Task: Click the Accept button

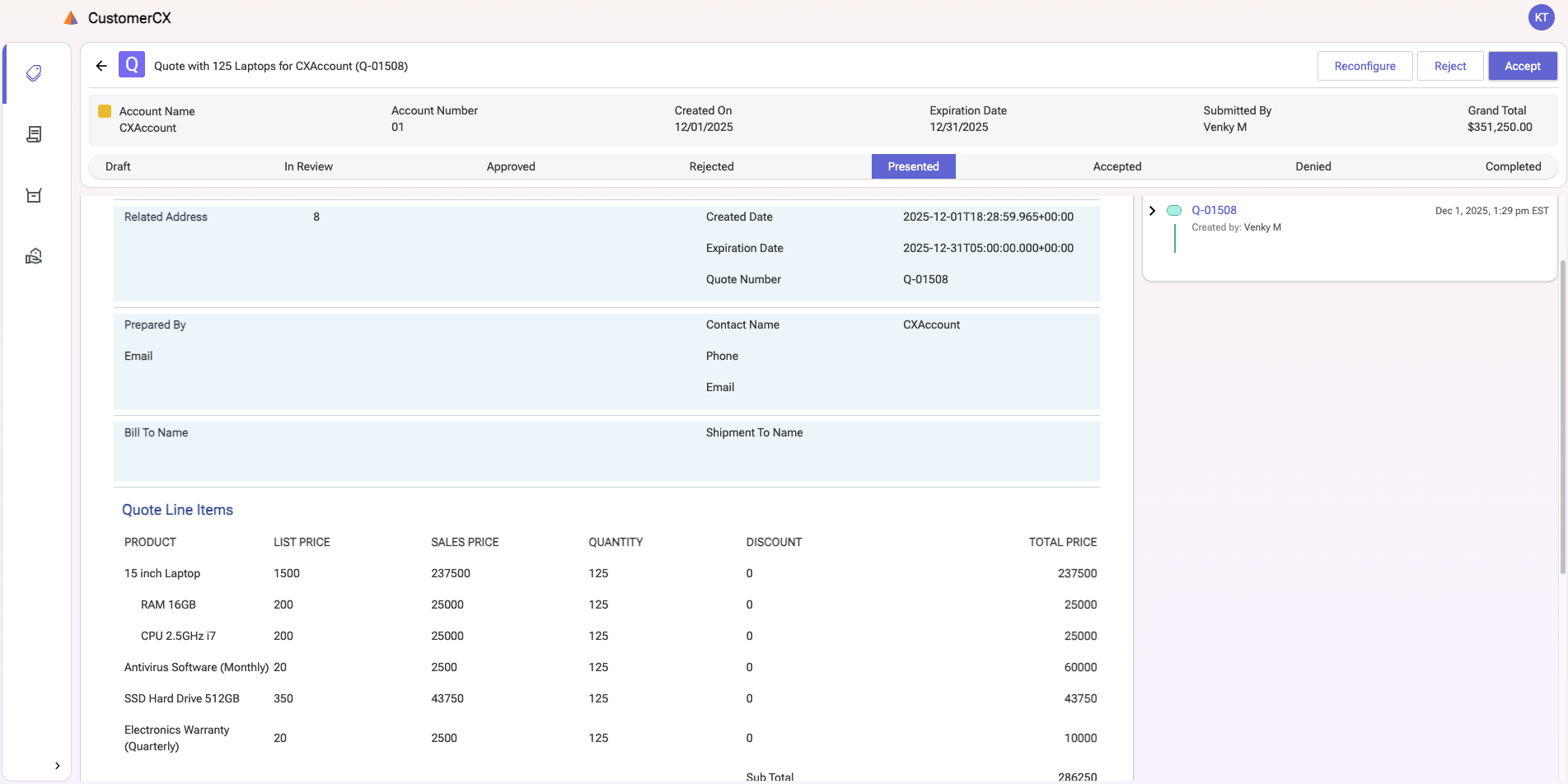Action: click(1522, 65)
